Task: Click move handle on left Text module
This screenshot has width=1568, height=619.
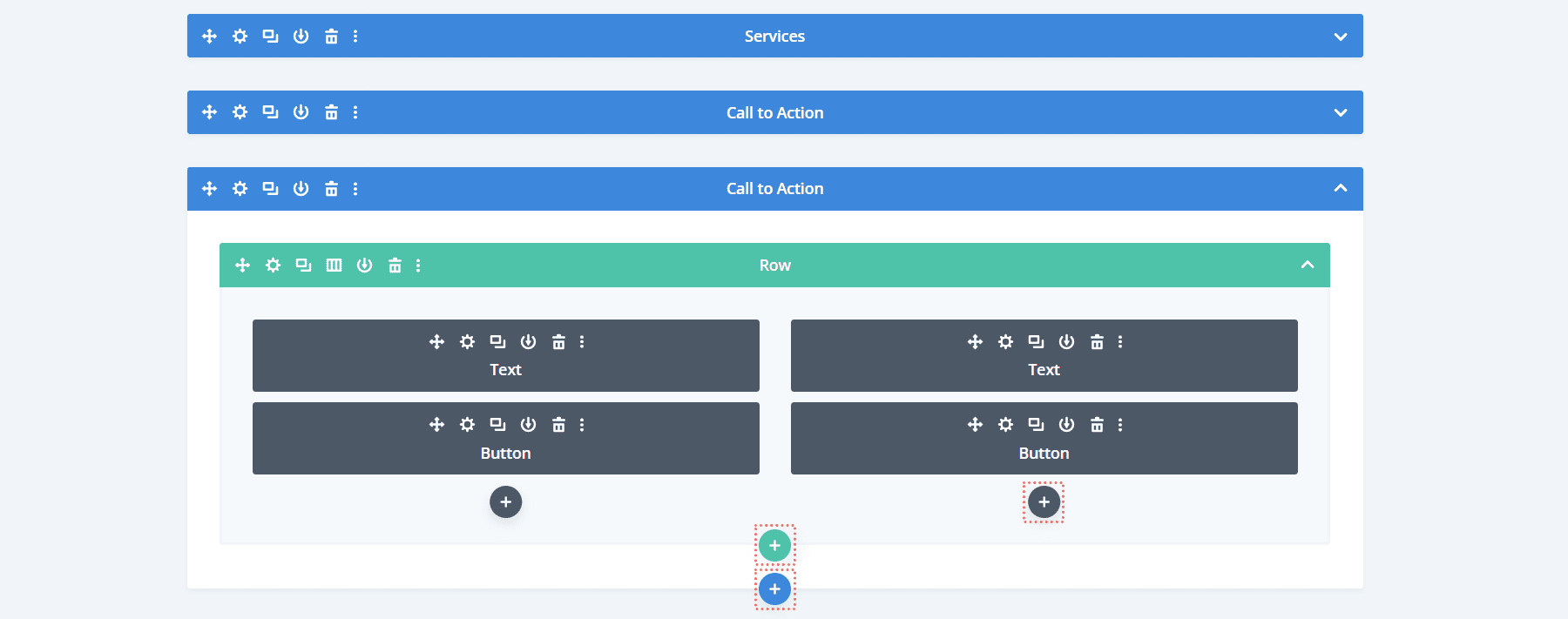Action: point(436,342)
